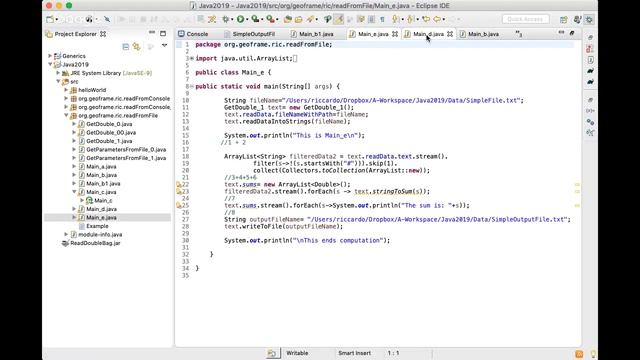Expand JRE System Library node
640x360 pixels.
pyautogui.click(x=58, y=73)
